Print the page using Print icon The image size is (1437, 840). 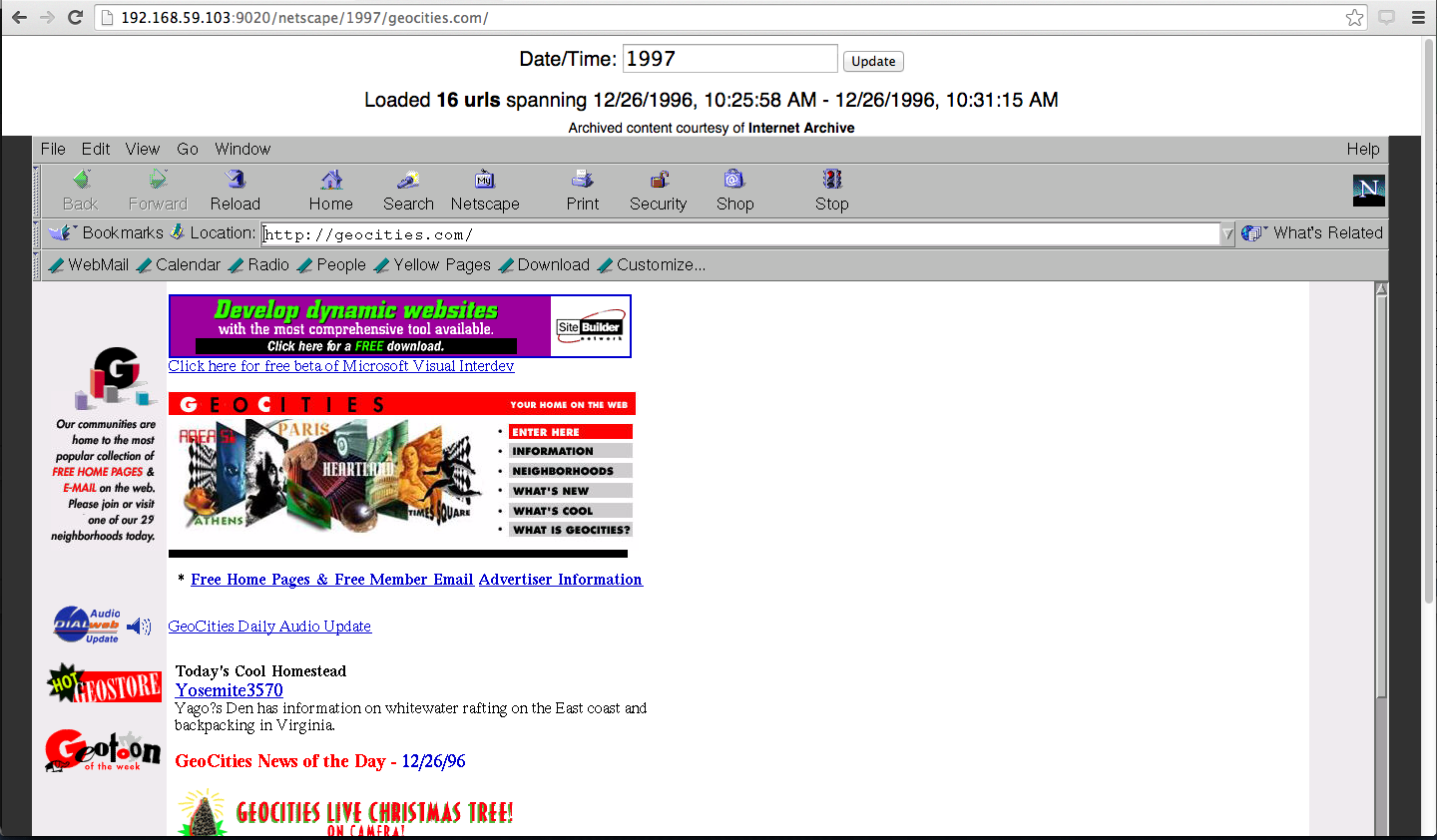583,180
